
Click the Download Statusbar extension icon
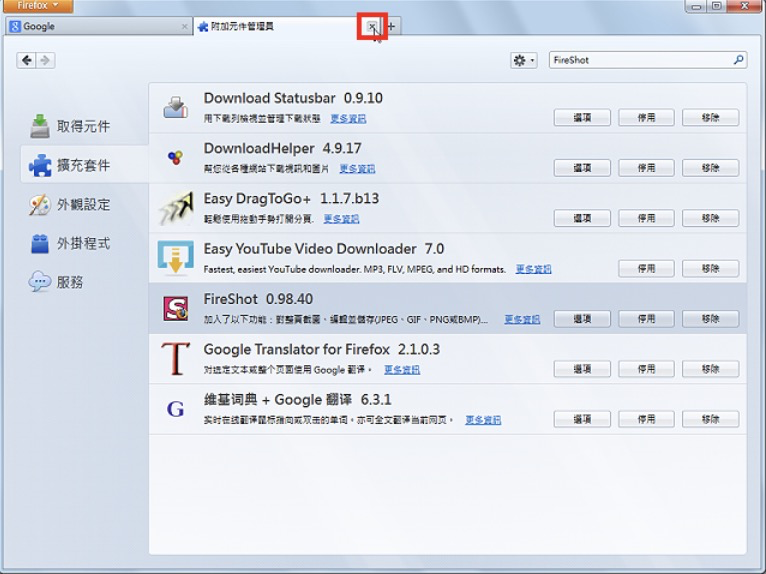(x=175, y=107)
